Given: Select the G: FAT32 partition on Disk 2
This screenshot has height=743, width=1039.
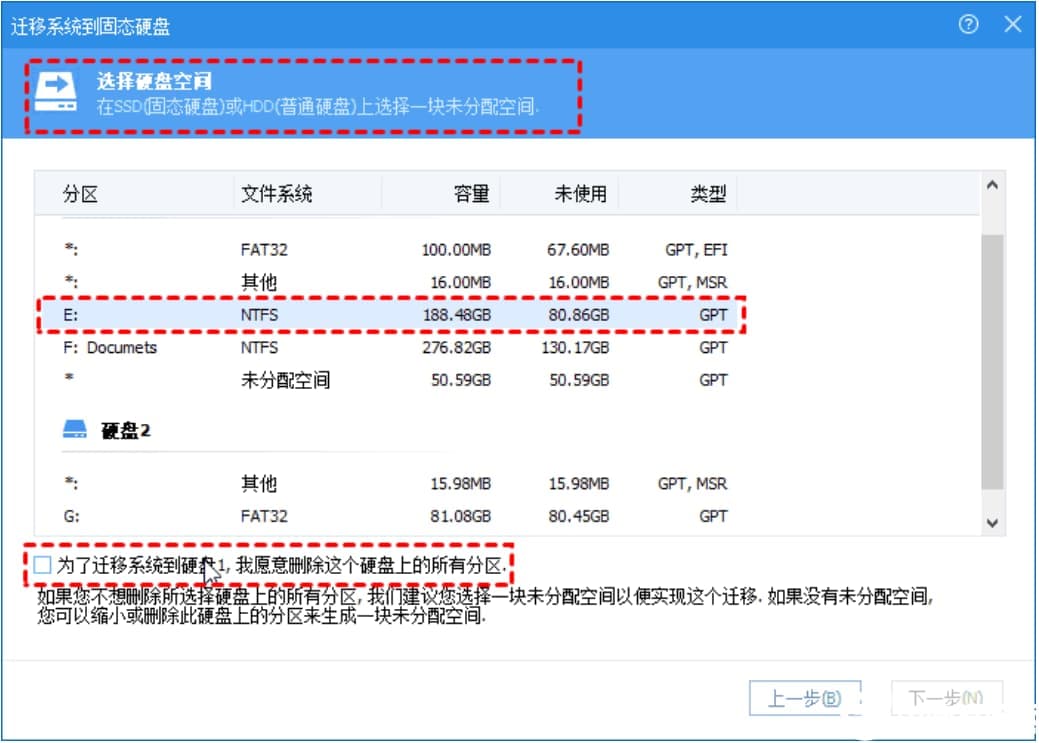Looking at the screenshot, I should 400,516.
